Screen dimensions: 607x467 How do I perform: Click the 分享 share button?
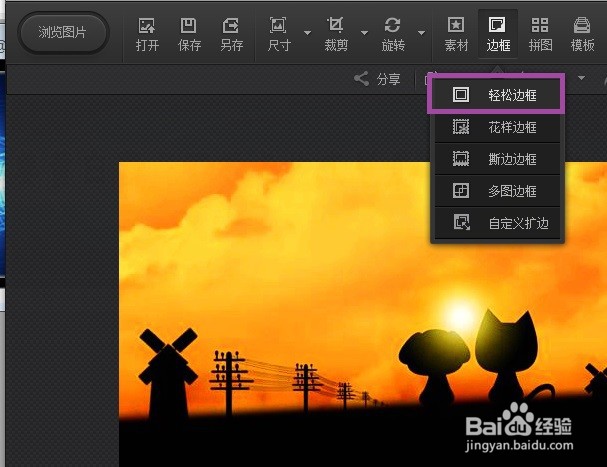pyautogui.click(x=377, y=79)
